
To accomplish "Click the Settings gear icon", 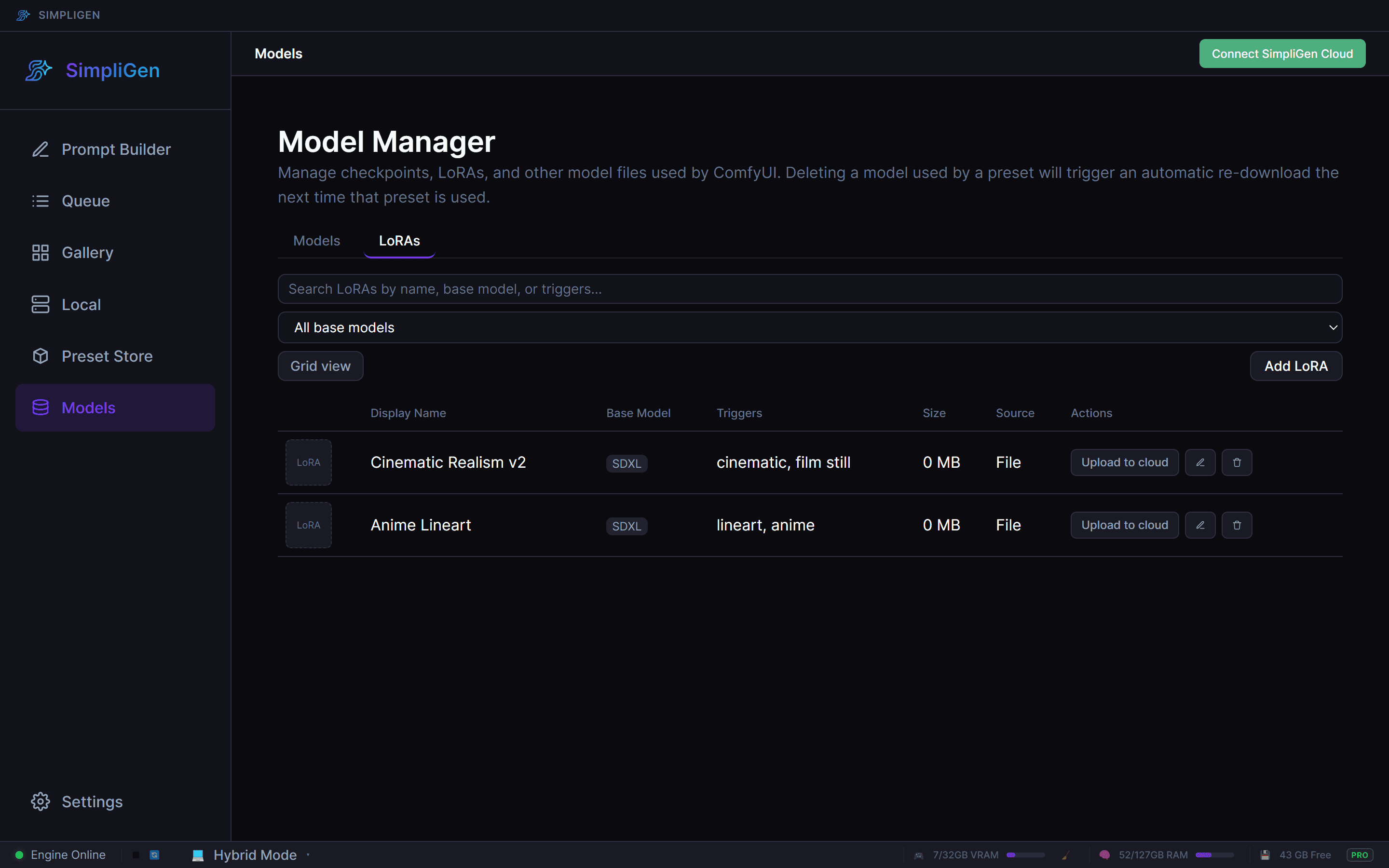I will pos(40,801).
